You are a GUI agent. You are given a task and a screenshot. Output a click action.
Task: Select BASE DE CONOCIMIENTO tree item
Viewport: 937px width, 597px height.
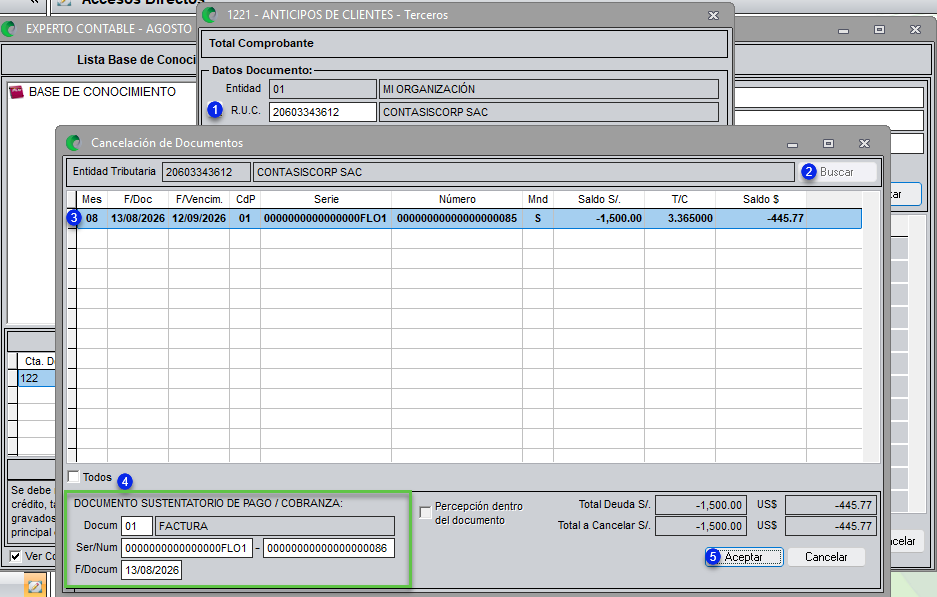point(102,92)
